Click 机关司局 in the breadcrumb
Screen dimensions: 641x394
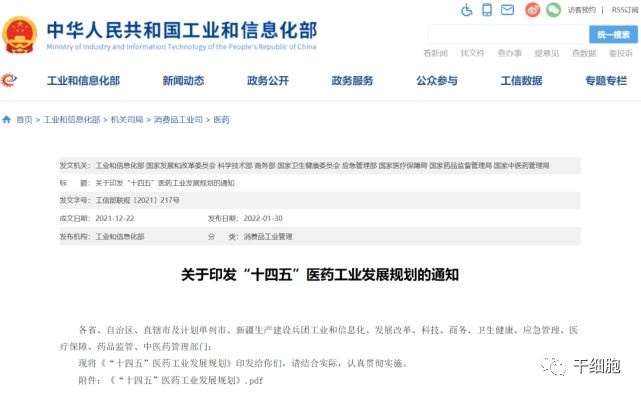(127, 120)
